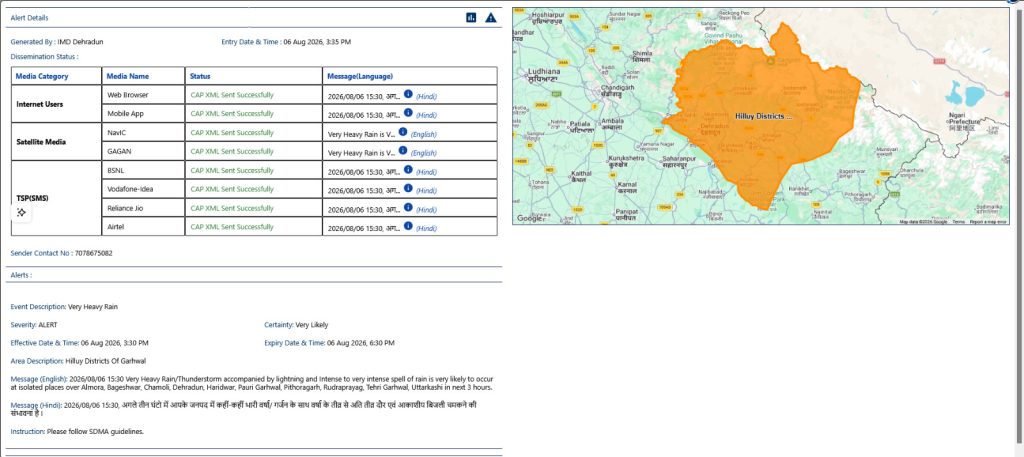Open message info icon in Mobile App row
Screen dimensions: 1024x457
(x=408, y=113)
